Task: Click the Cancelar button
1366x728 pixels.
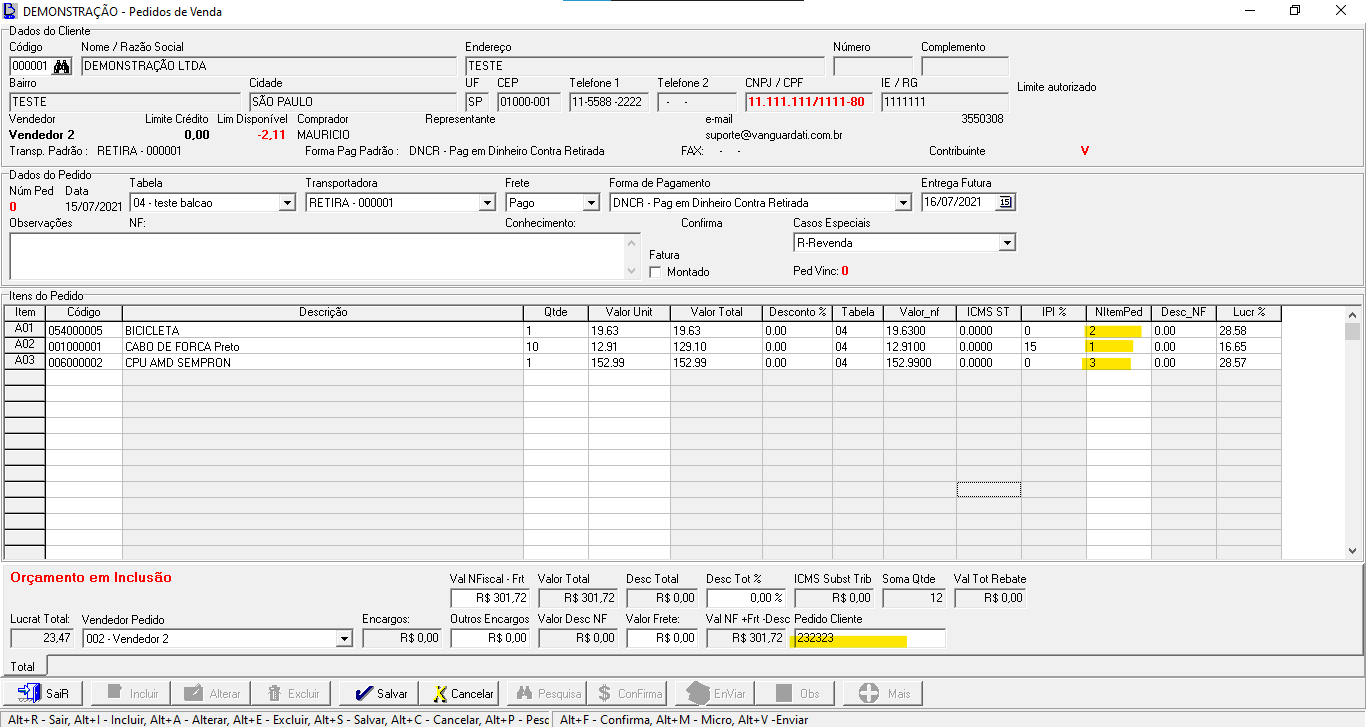Action: (x=460, y=693)
